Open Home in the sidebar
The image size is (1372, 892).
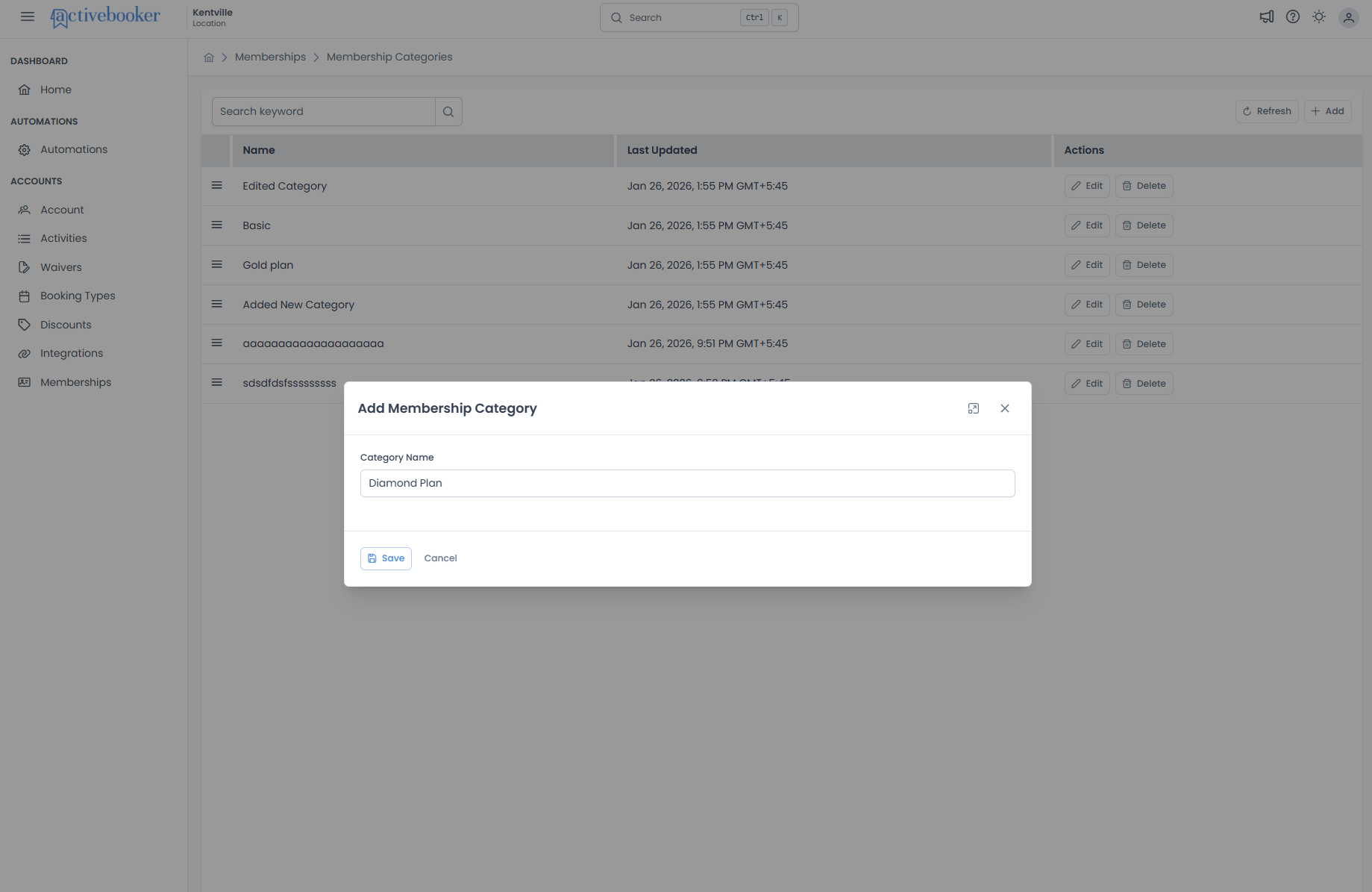tap(56, 90)
